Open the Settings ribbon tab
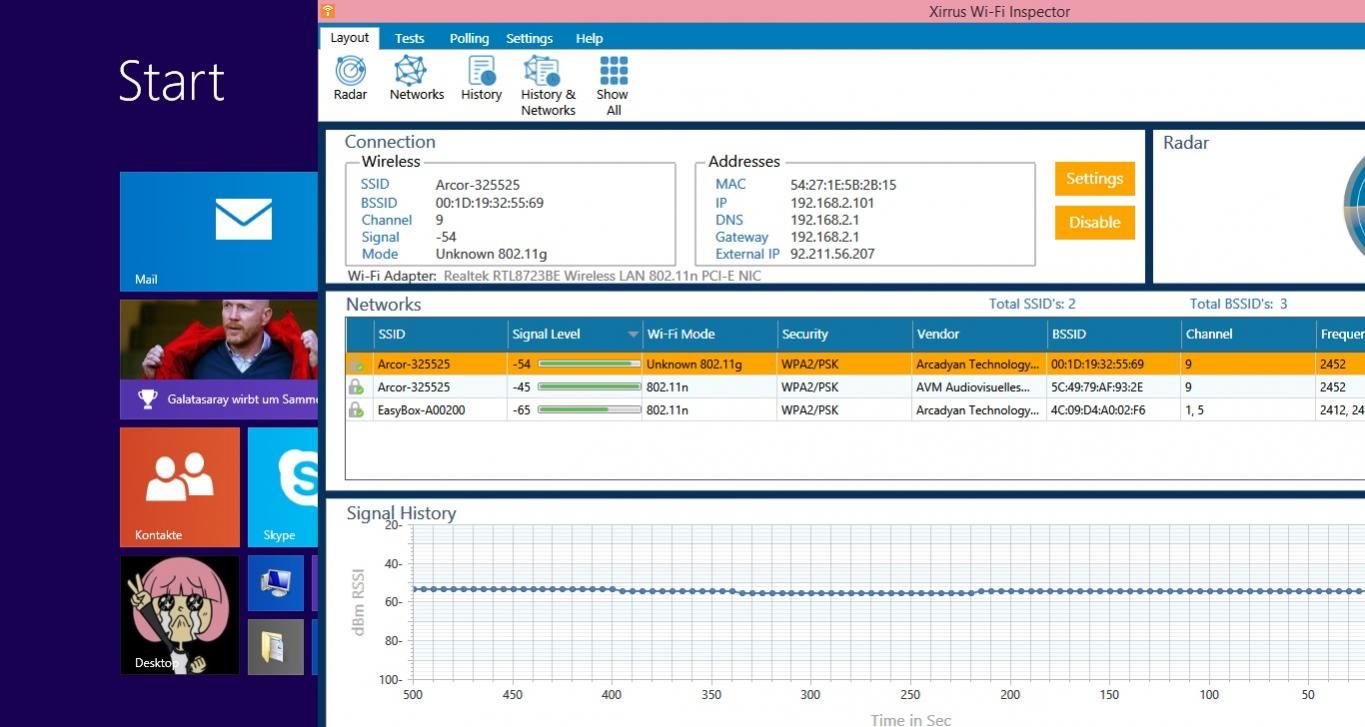1365x727 pixels. pos(529,38)
